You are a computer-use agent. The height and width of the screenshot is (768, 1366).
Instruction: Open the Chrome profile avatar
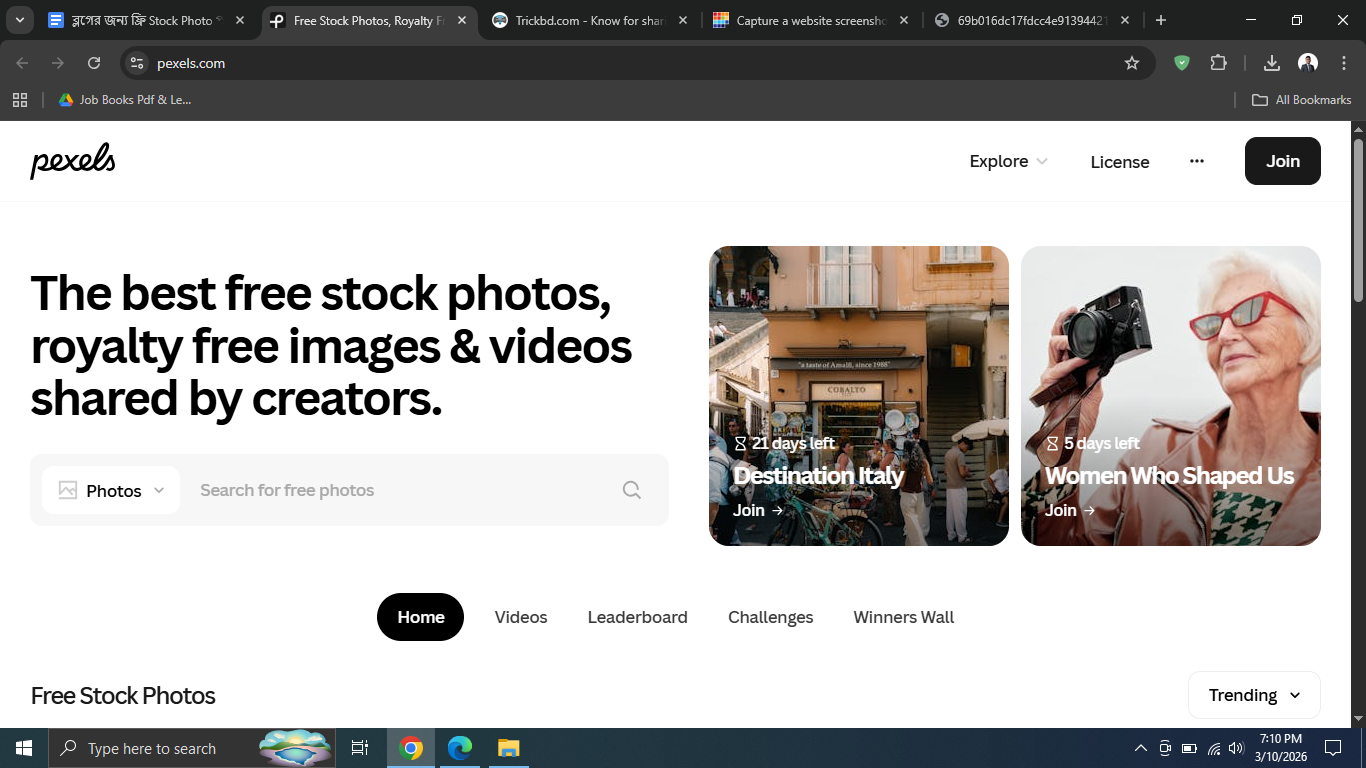pyautogui.click(x=1308, y=63)
